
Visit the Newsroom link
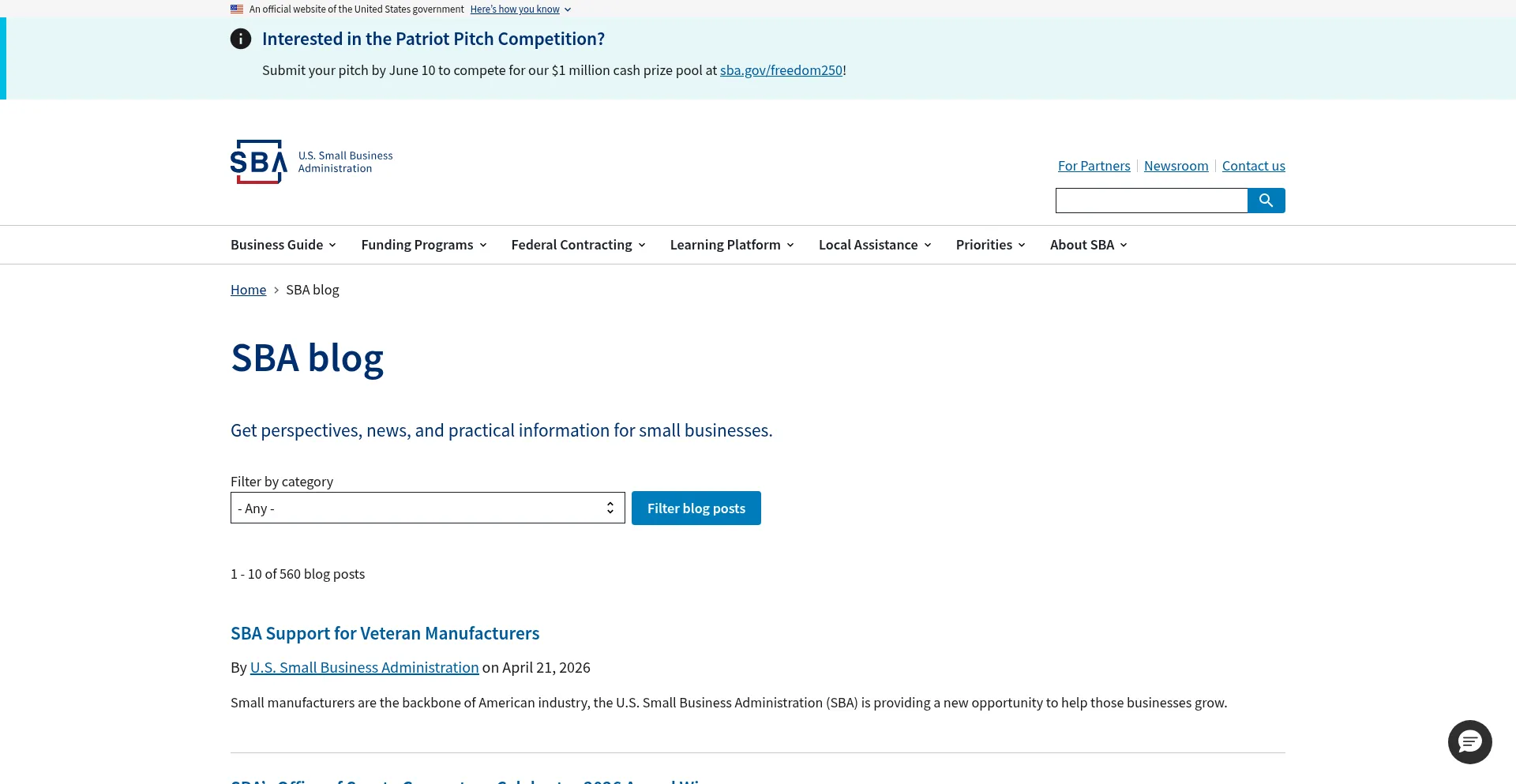(x=1176, y=166)
